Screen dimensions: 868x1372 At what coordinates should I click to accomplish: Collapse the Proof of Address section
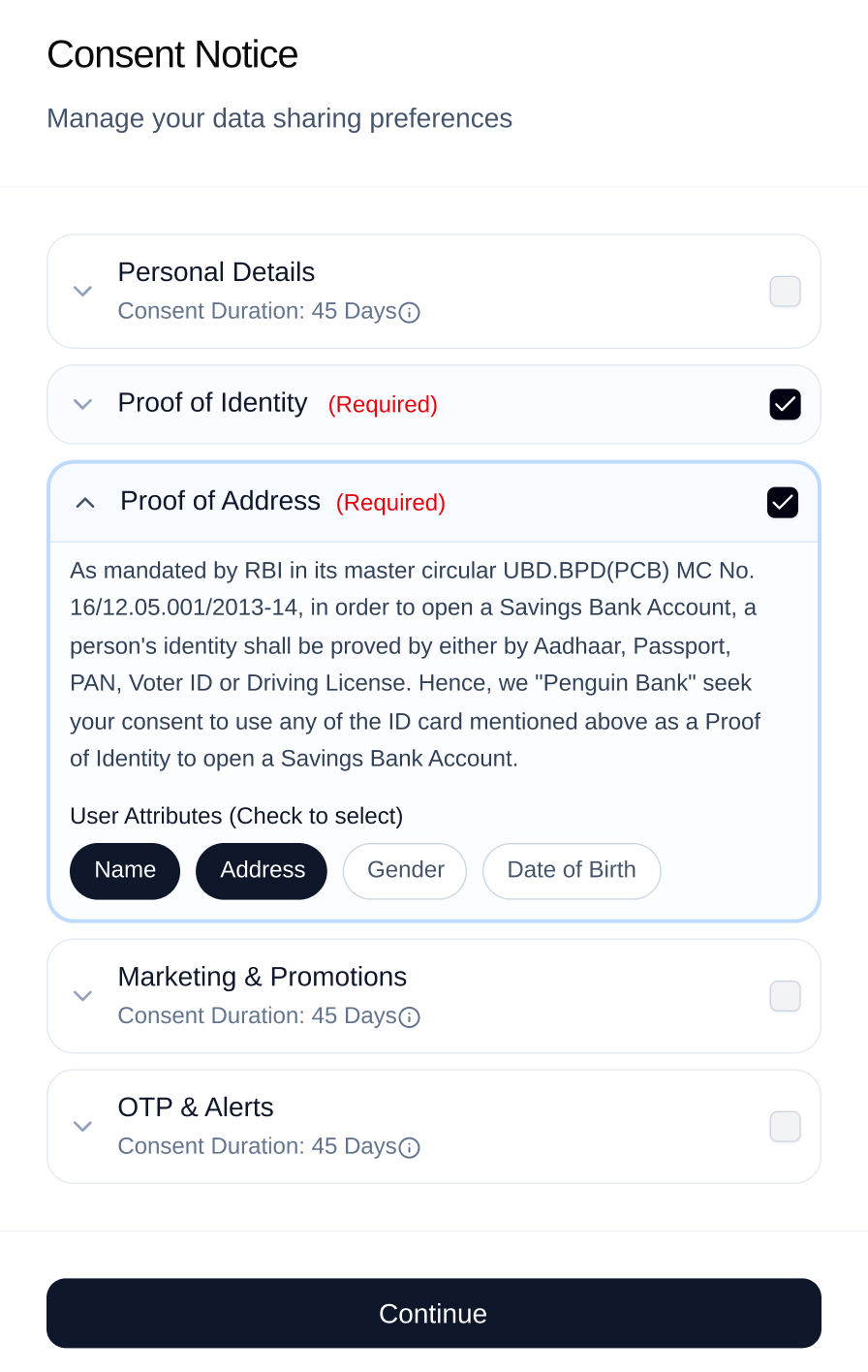point(85,502)
